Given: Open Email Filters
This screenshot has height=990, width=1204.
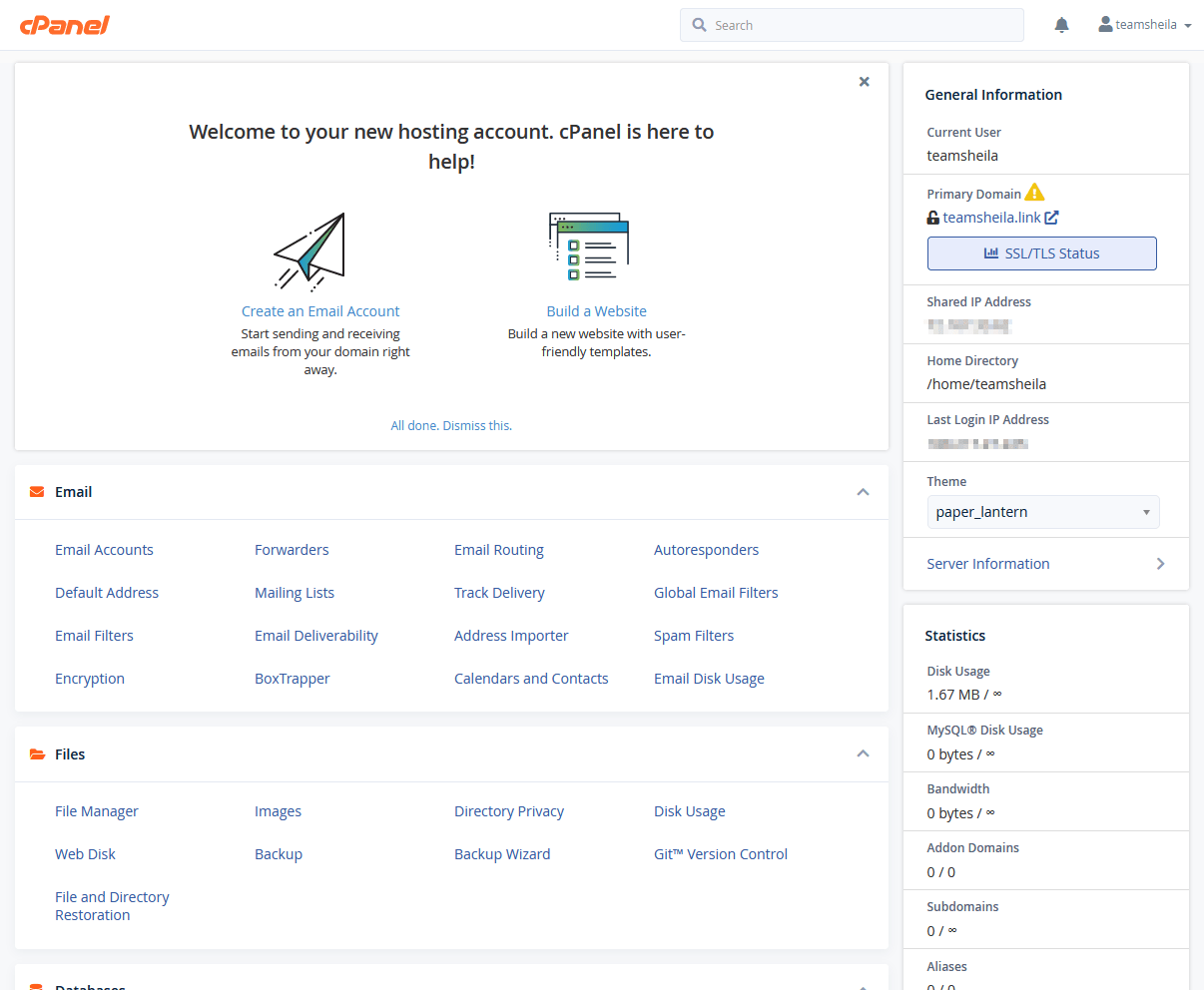Looking at the screenshot, I should (x=94, y=636).
